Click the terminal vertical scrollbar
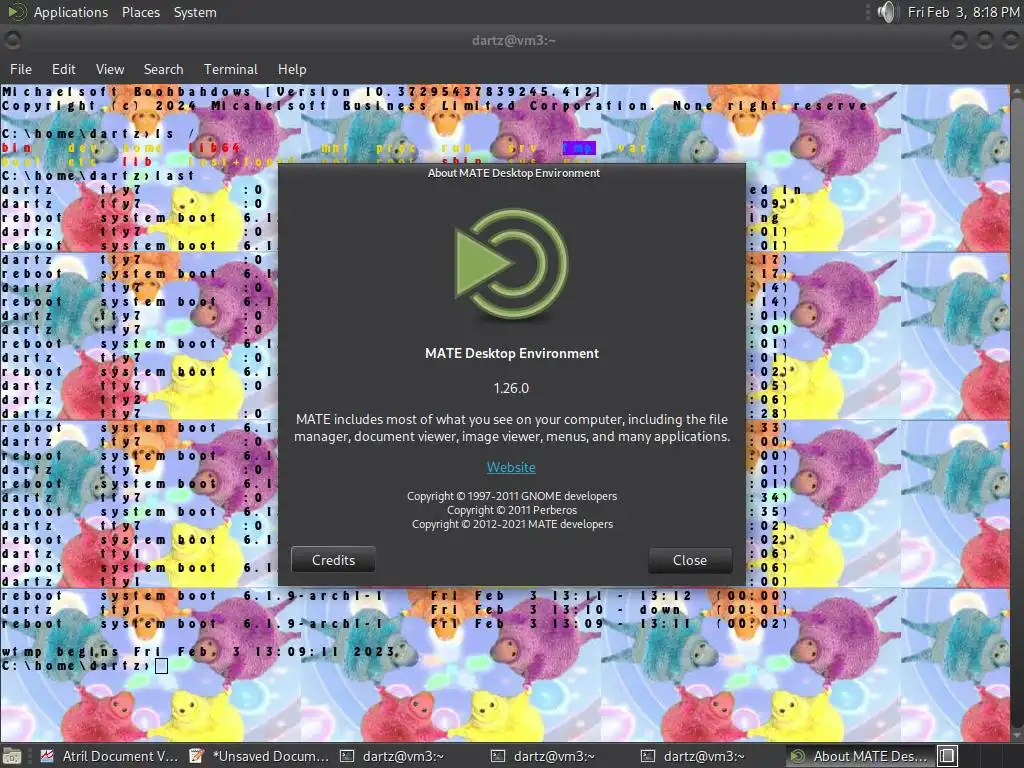The height and width of the screenshot is (768, 1024). pyautogui.click(x=1017, y=413)
